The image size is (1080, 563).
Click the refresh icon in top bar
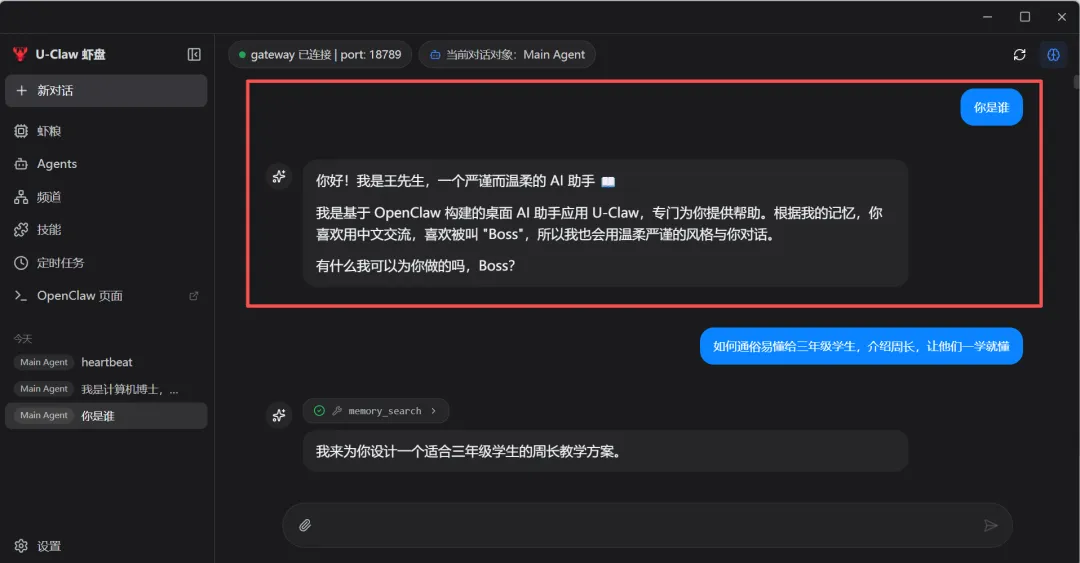pos(1019,54)
